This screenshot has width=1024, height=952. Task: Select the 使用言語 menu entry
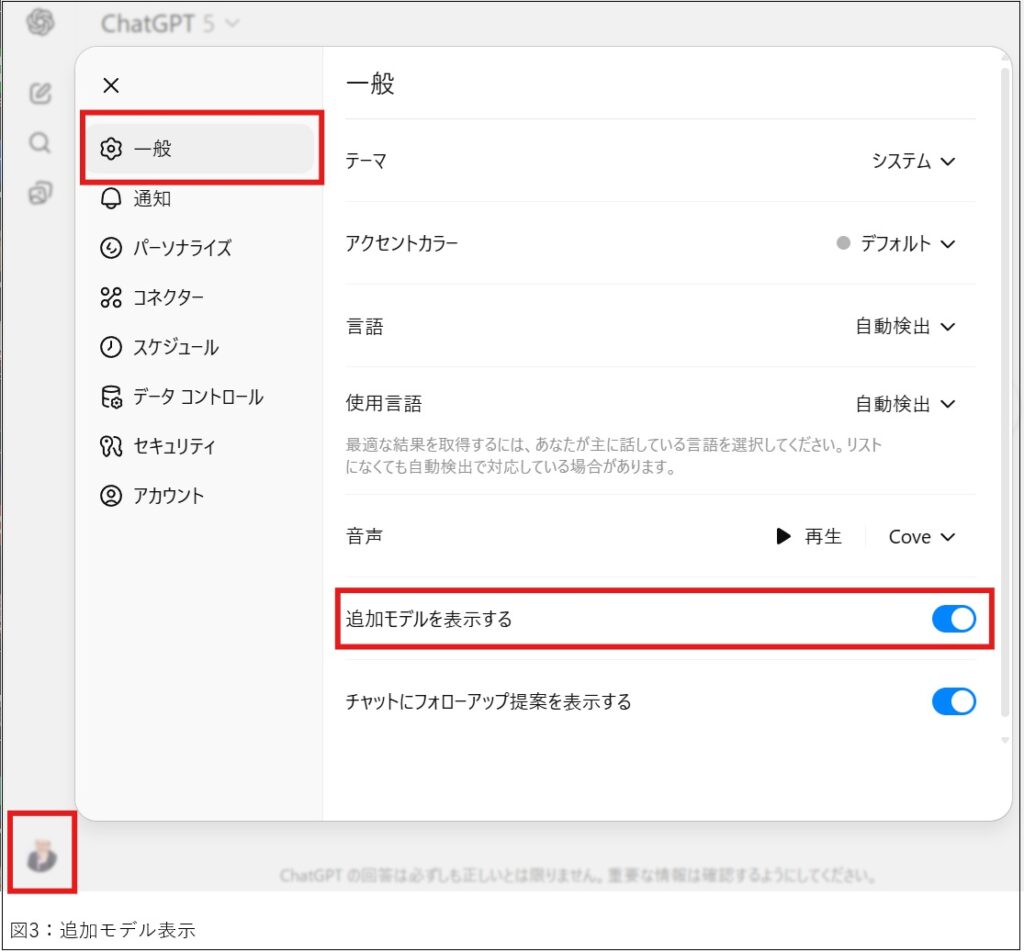tap(904, 404)
